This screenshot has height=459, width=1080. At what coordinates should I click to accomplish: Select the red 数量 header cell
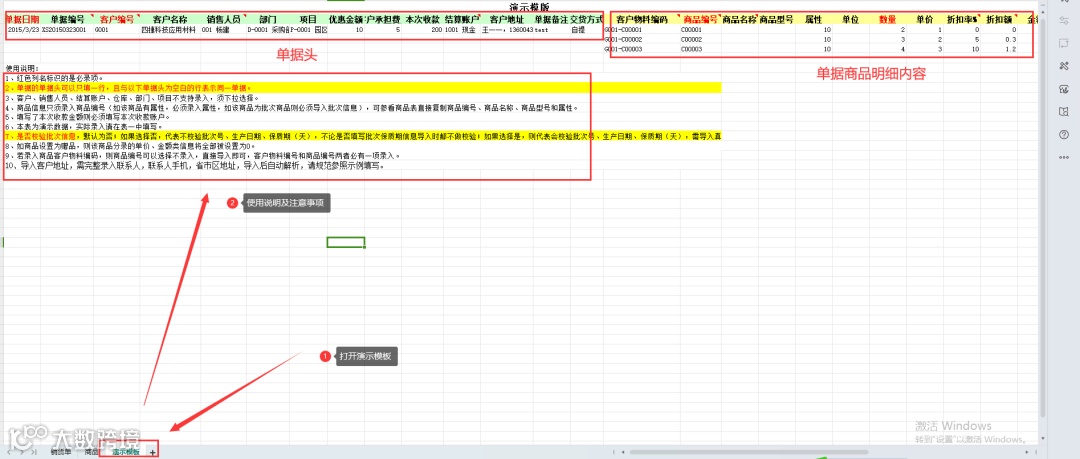889,19
